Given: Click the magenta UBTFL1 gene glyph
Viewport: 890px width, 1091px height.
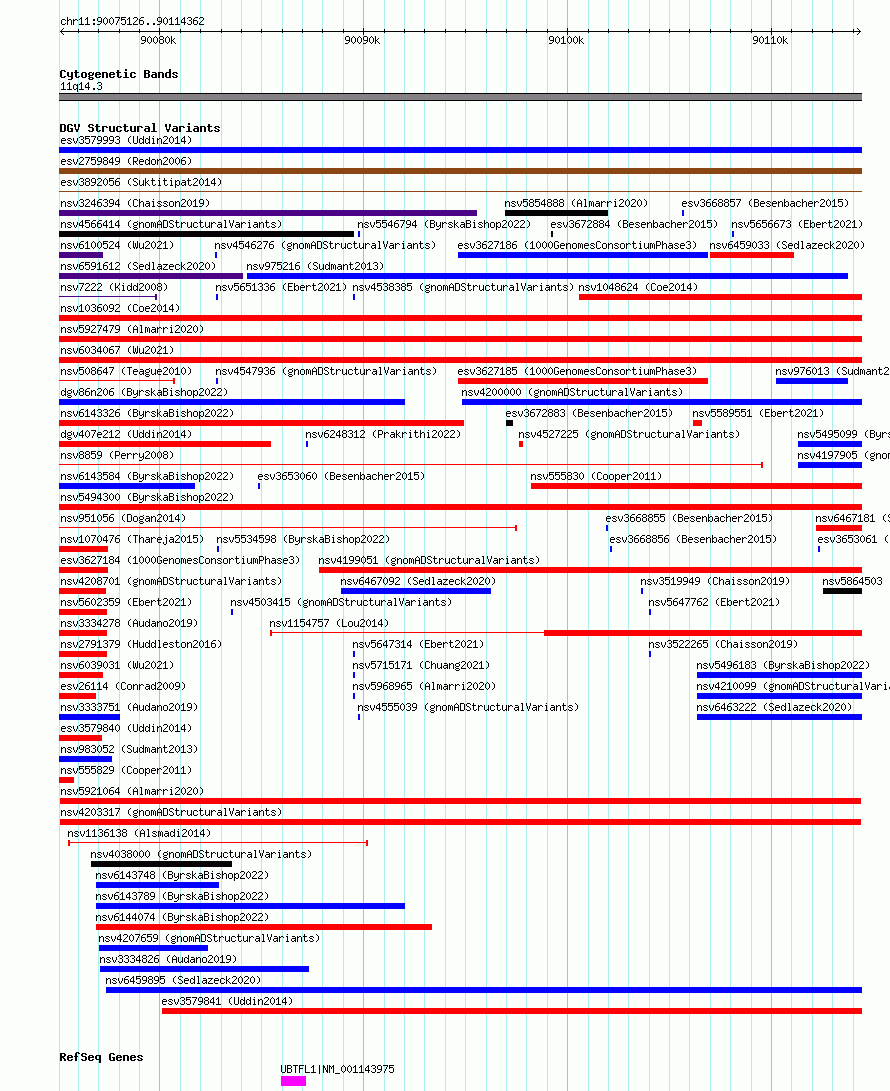Looking at the screenshot, I should (293, 1081).
